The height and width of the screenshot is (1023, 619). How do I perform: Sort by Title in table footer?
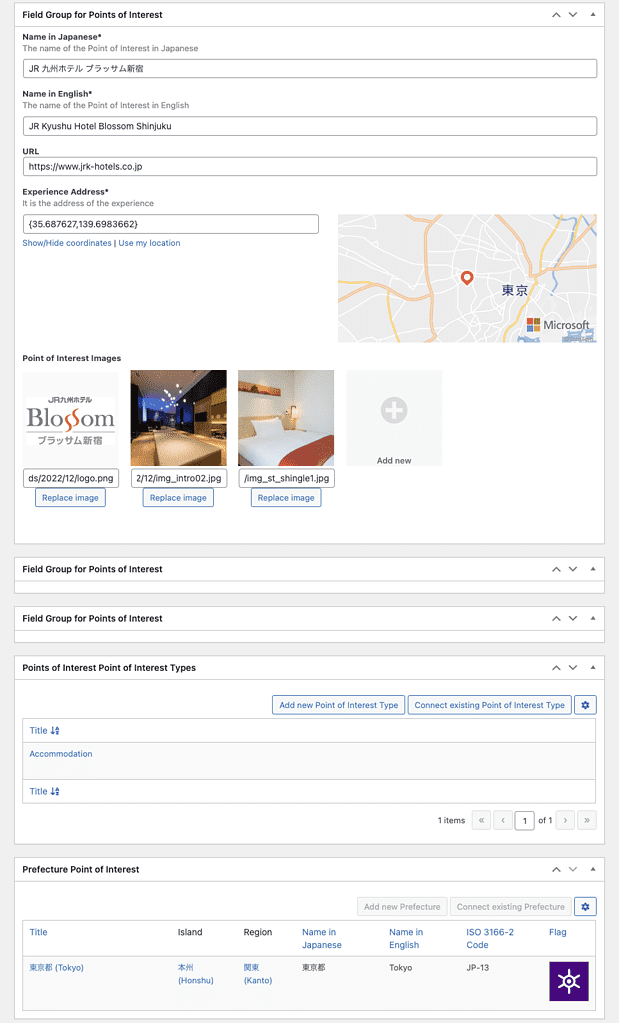[x=44, y=791]
